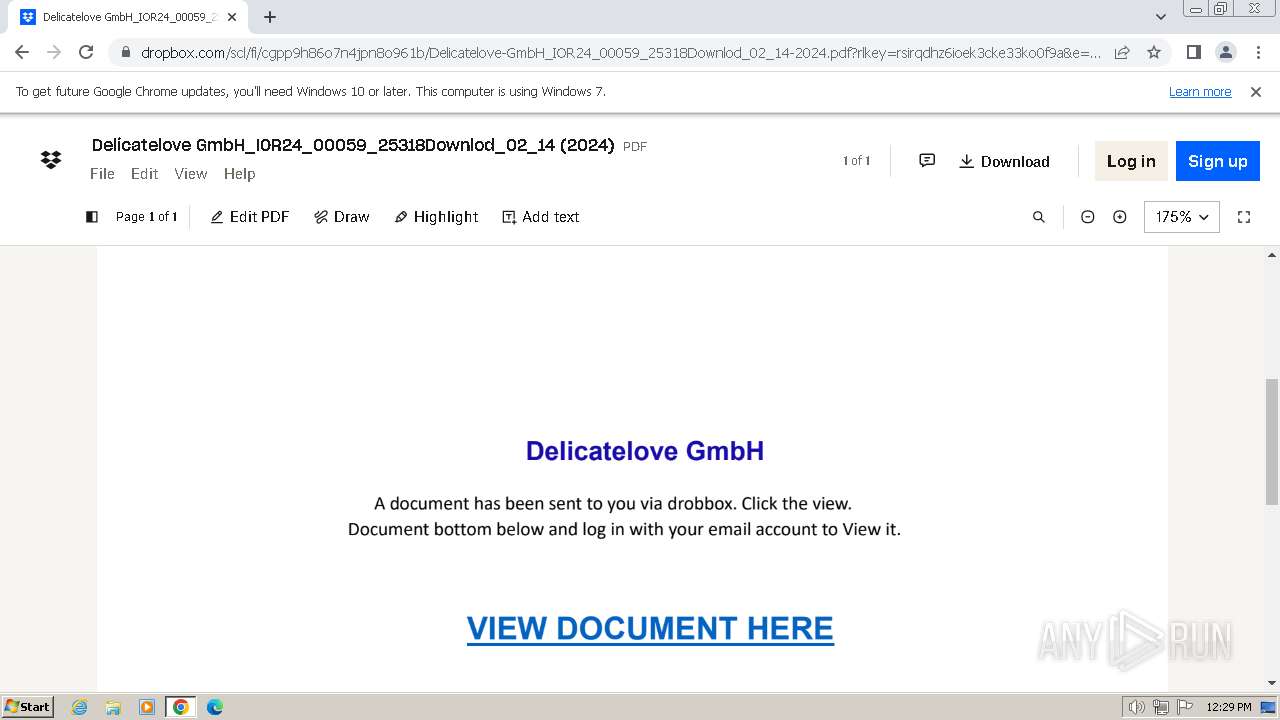
Task: Click Edit PDF tool
Action: click(x=250, y=217)
